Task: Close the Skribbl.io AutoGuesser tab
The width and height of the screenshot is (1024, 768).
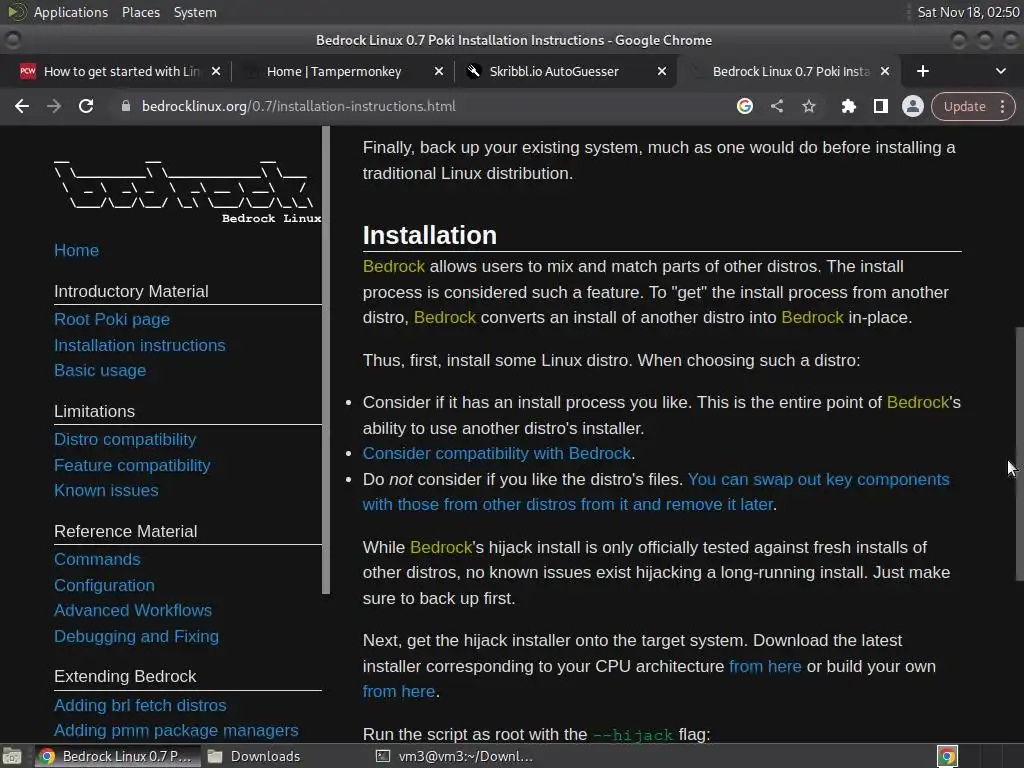Action: pos(662,71)
